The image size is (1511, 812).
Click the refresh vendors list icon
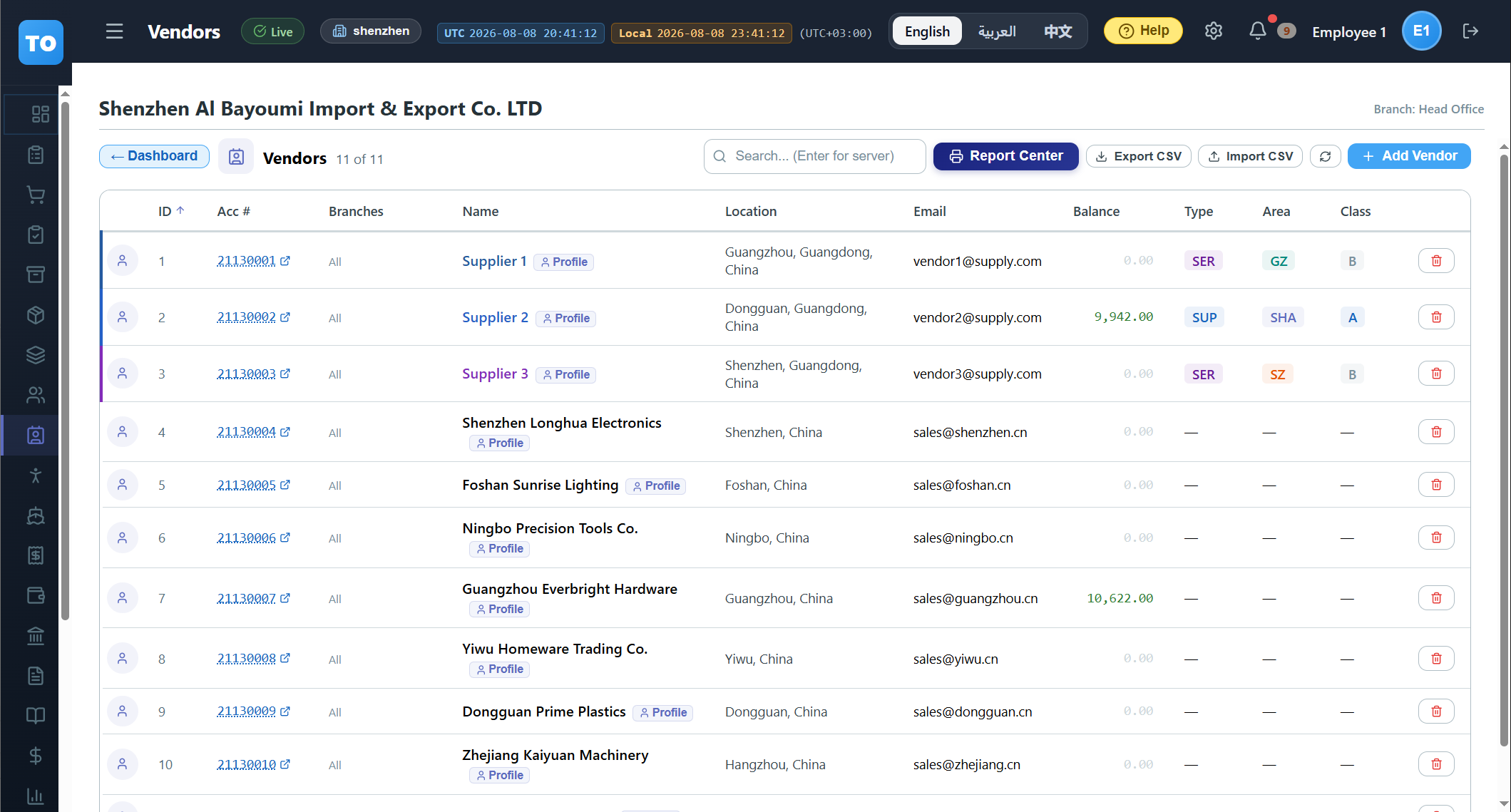(x=1325, y=156)
